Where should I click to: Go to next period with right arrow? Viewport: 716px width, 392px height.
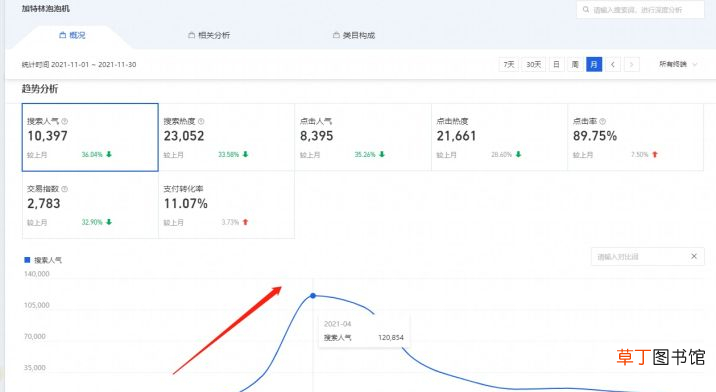click(632, 64)
